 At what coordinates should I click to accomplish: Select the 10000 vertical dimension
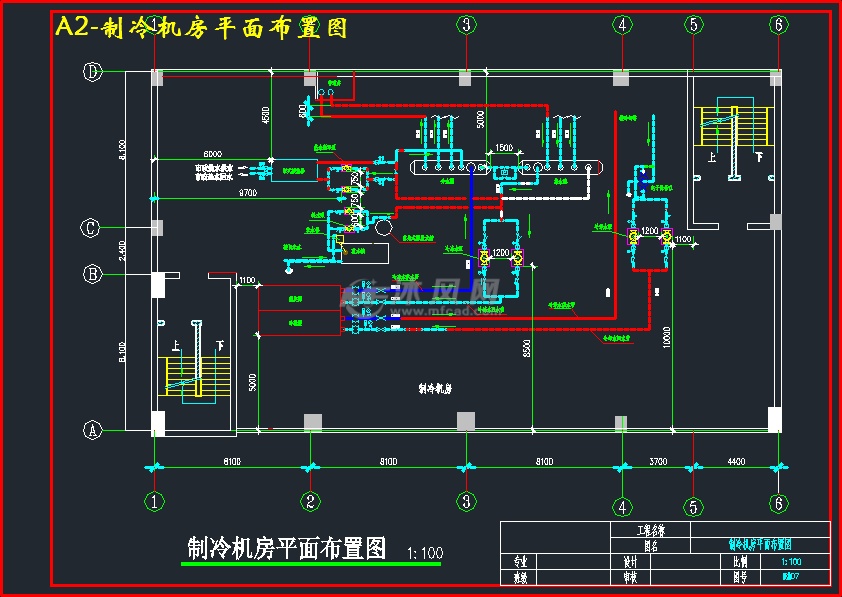click(x=667, y=337)
